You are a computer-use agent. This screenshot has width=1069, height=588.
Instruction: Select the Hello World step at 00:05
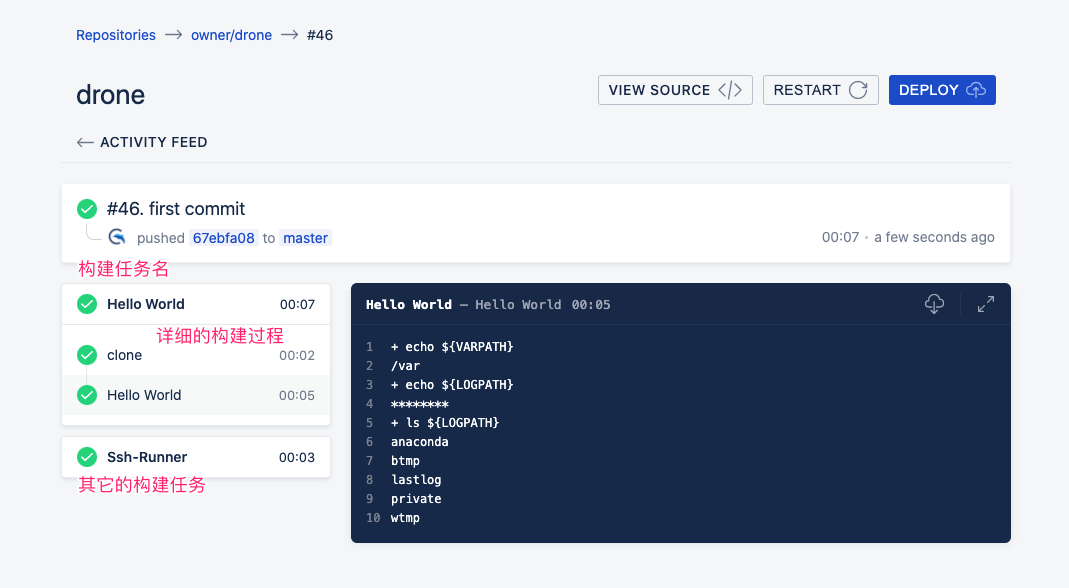click(x=196, y=395)
